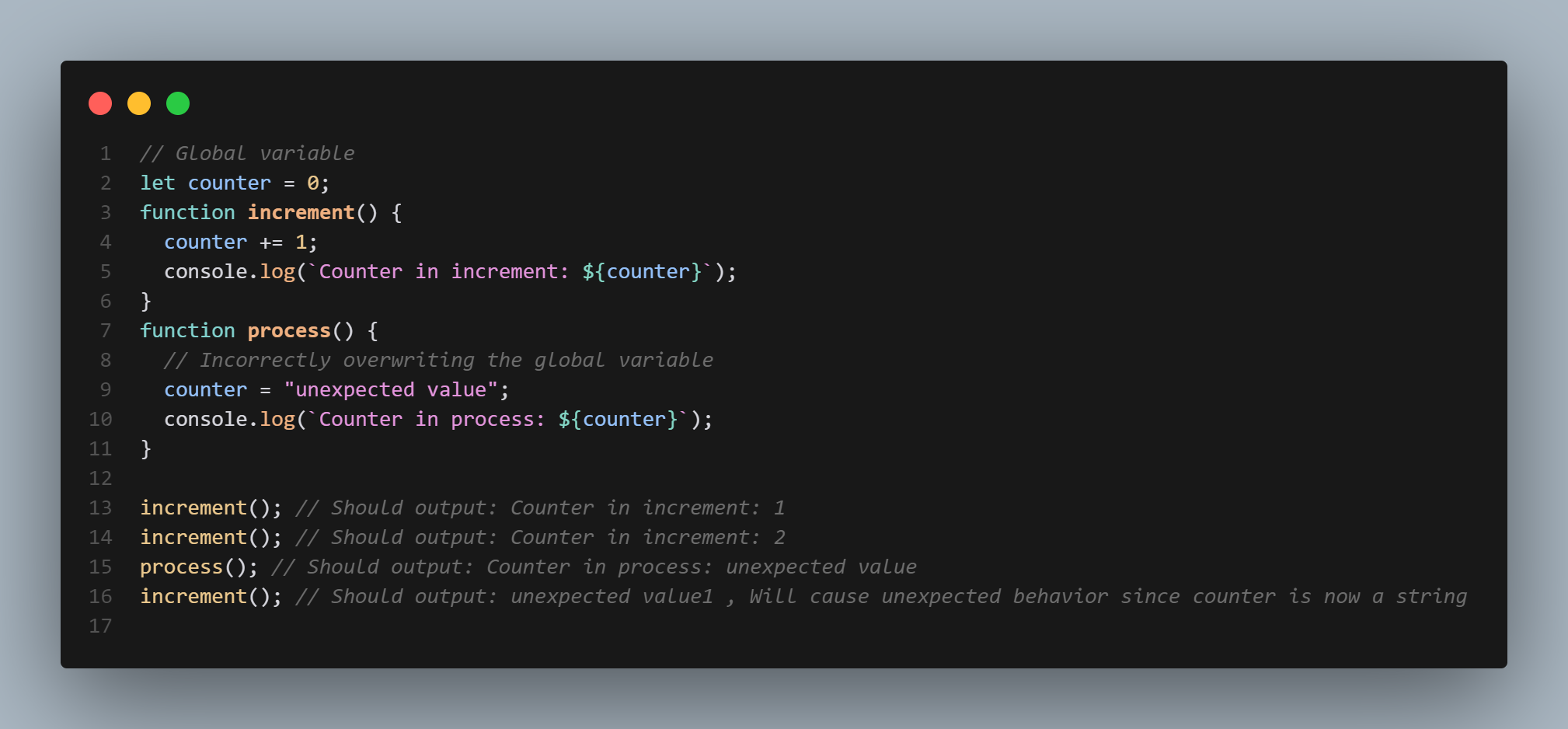Click "increment" in its function declaration
This screenshot has width=1568, height=729.
[x=301, y=213]
